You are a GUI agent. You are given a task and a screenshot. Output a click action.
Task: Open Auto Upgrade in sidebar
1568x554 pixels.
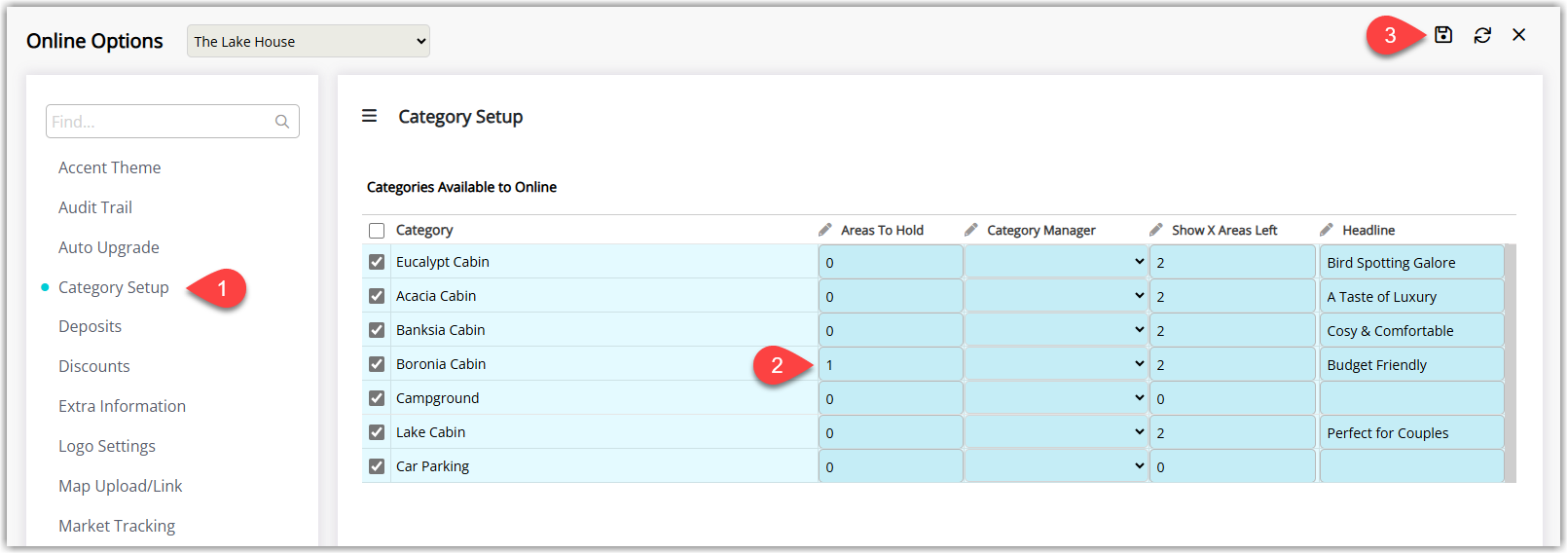109,247
